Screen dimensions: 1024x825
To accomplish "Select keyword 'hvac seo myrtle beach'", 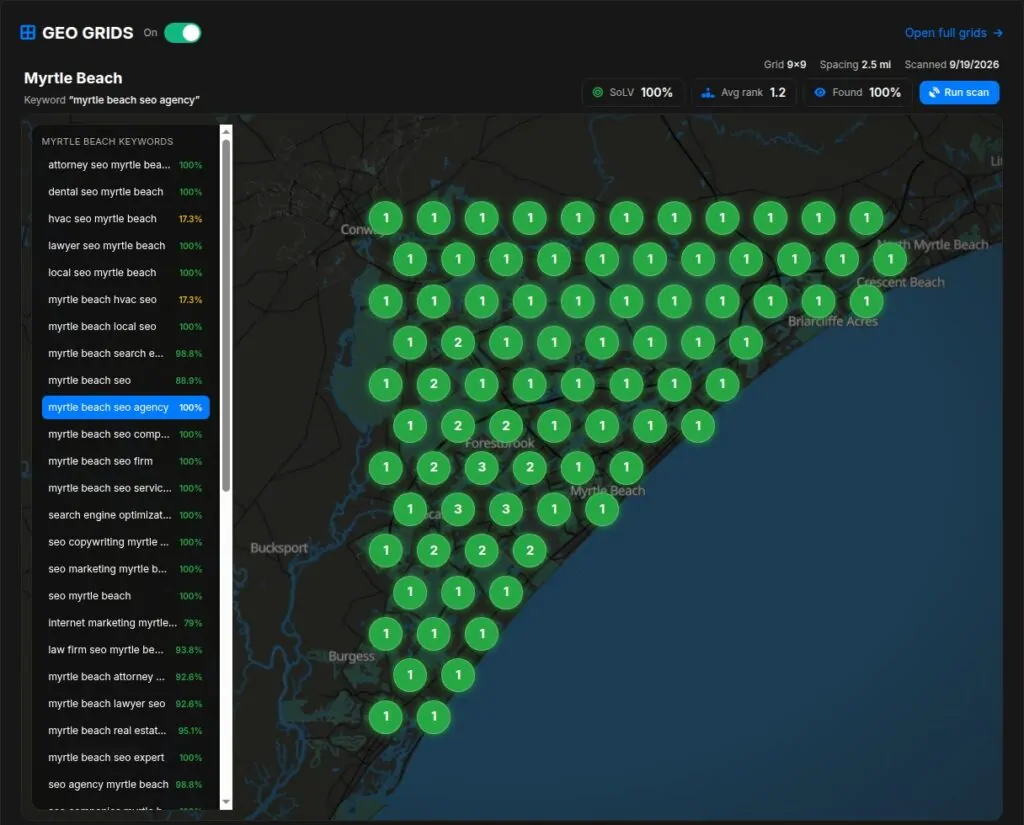I will 125,219.
